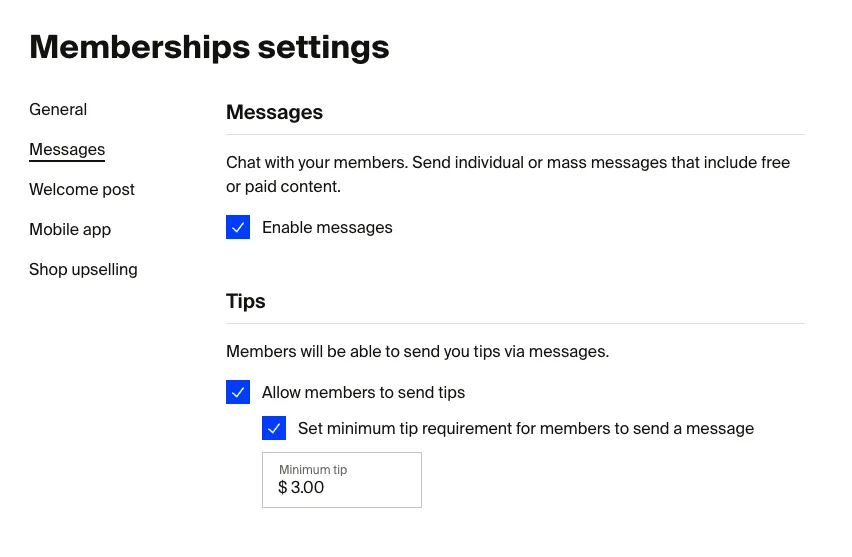This screenshot has height=557, width=852.
Task: Uncheck the Enable messages checkbox
Action: [238, 228]
